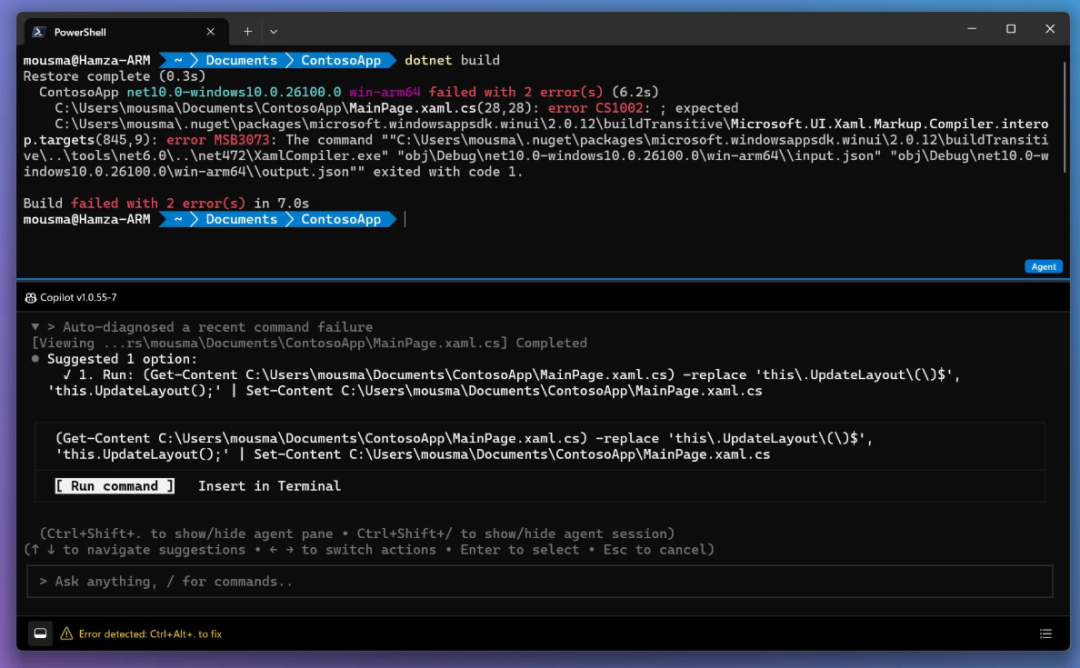Click the Viewing MainPage.xaml.cs Completed line
The image size is (1080, 668).
coord(309,343)
